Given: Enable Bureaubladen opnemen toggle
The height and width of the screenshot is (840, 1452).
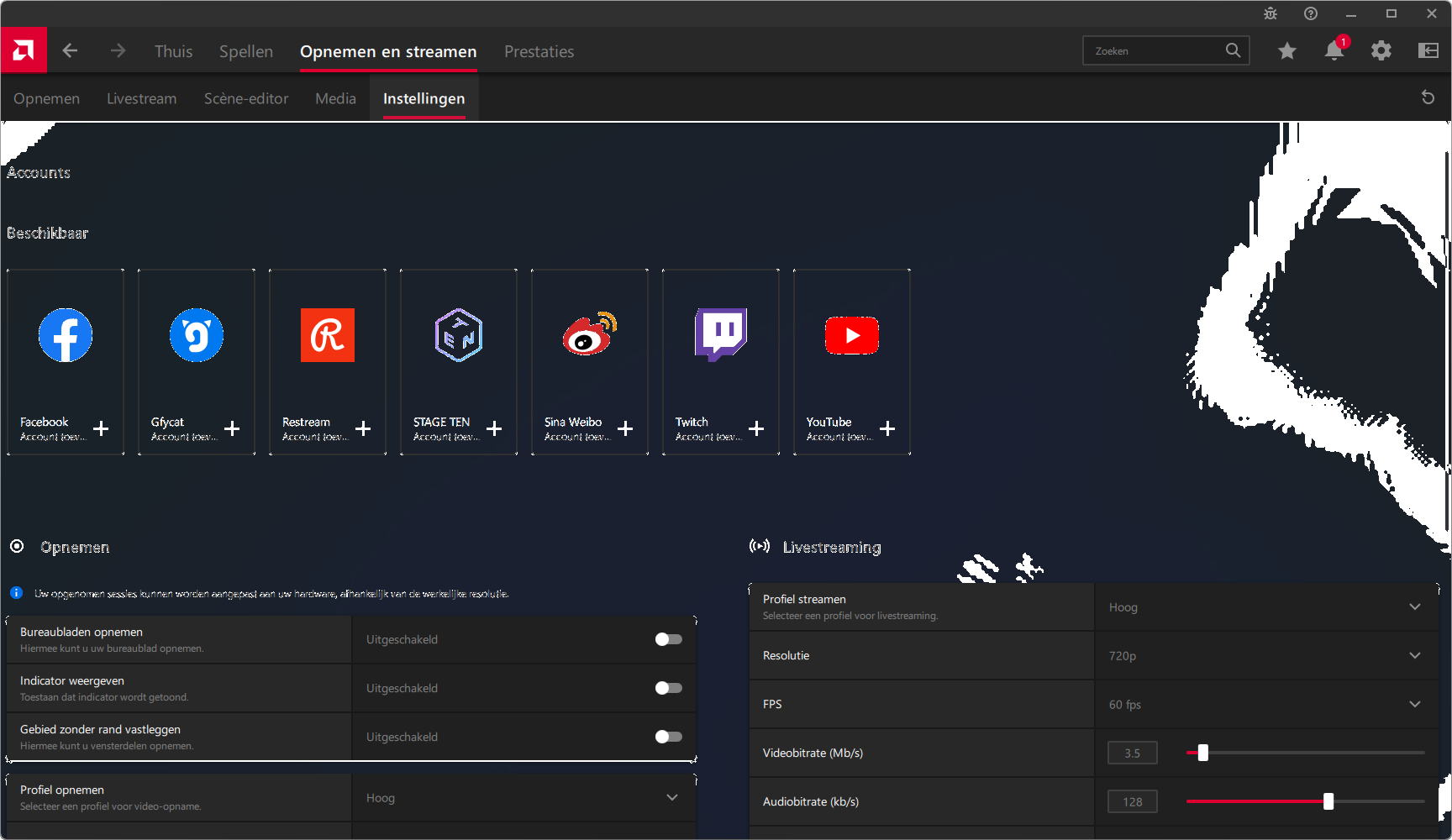Looking at the screenshot, I should click(669, 639).
